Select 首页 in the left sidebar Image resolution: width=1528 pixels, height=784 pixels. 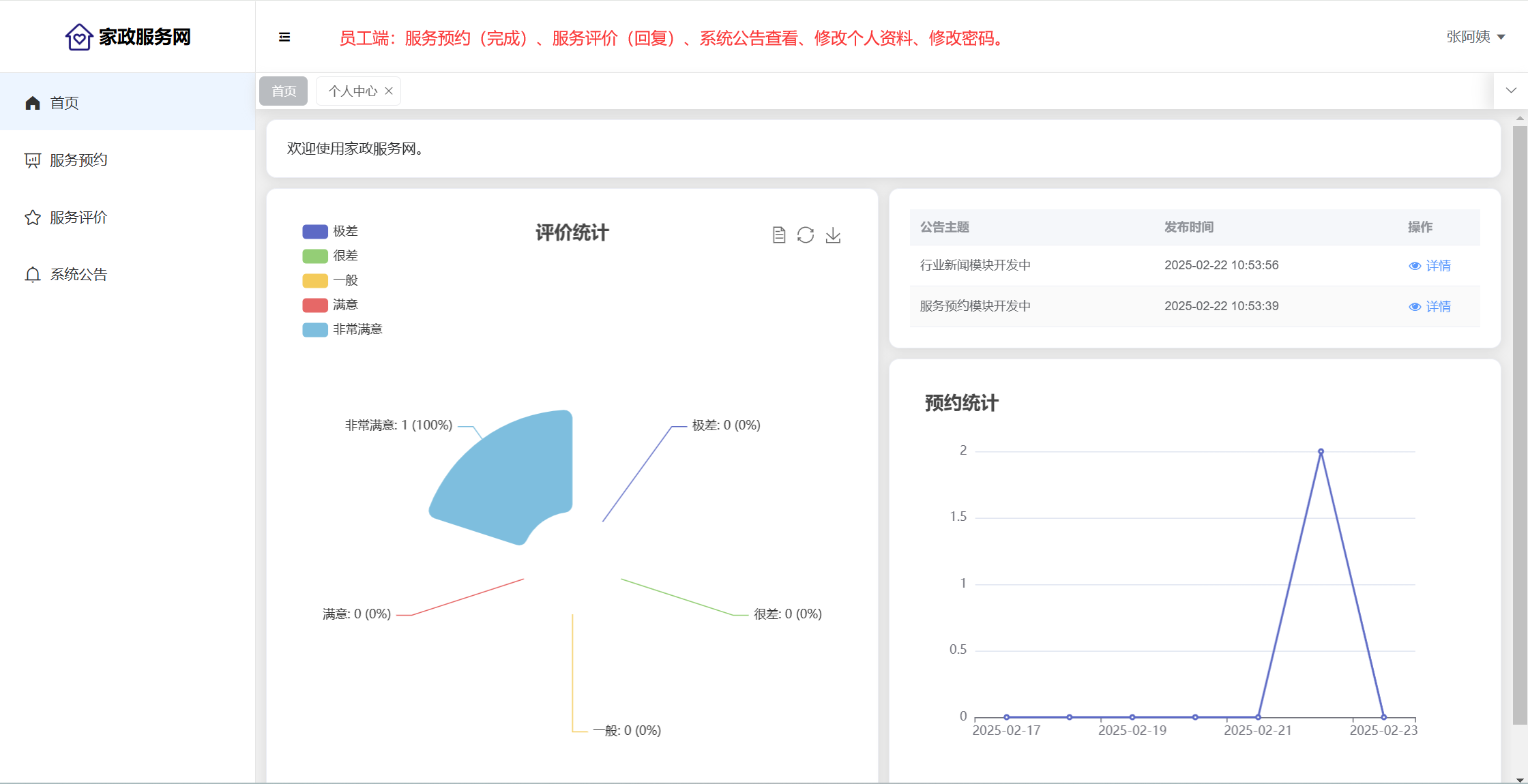pyautogui.click(x=64, y=103)
